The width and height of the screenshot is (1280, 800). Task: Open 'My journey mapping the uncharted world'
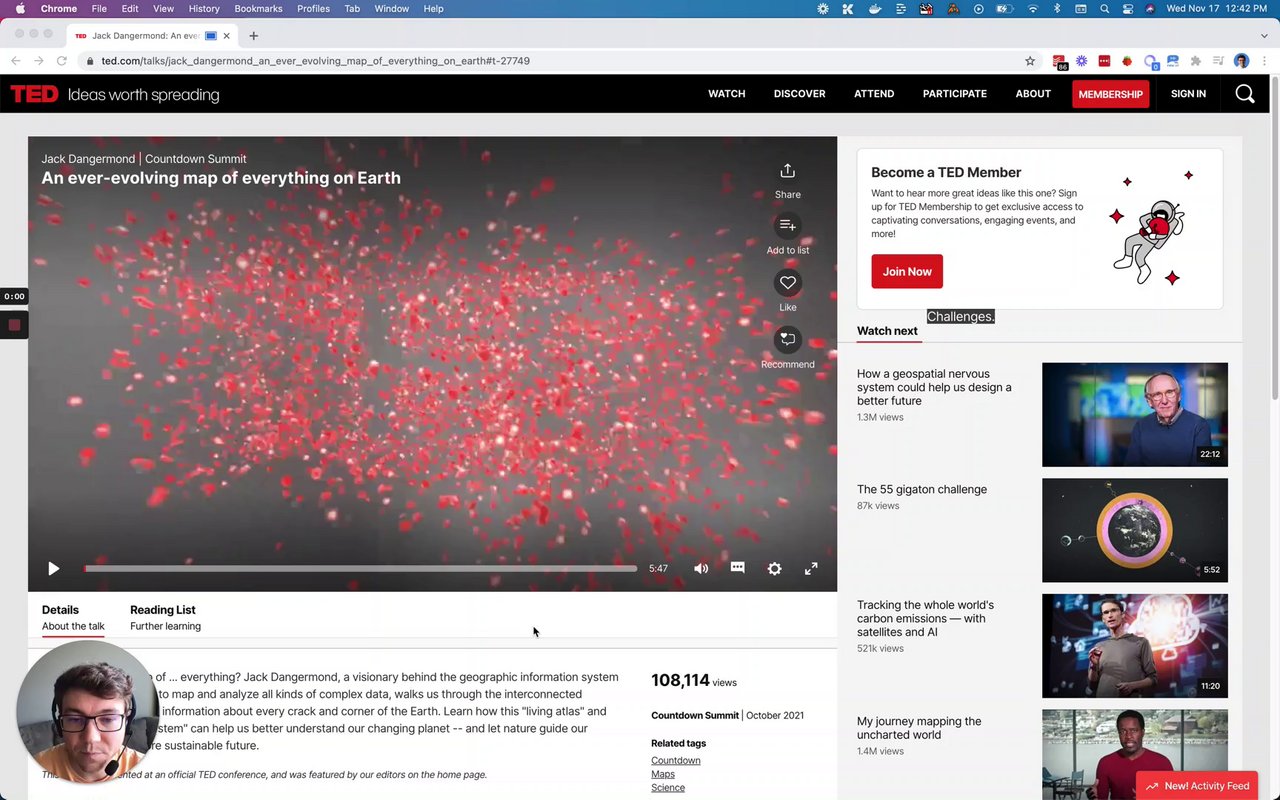click(919, 728)
